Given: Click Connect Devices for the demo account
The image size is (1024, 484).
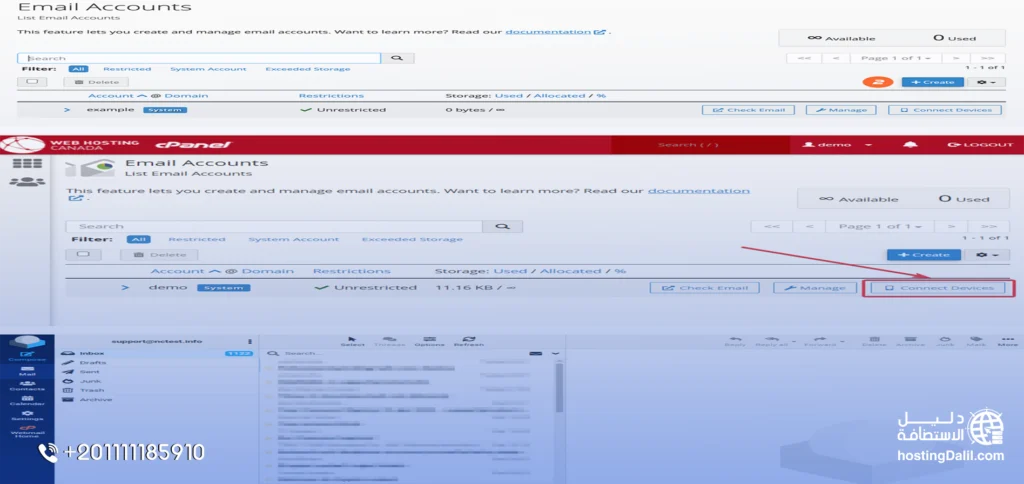Looking at the screenshot, I should [x=938, y=288].
